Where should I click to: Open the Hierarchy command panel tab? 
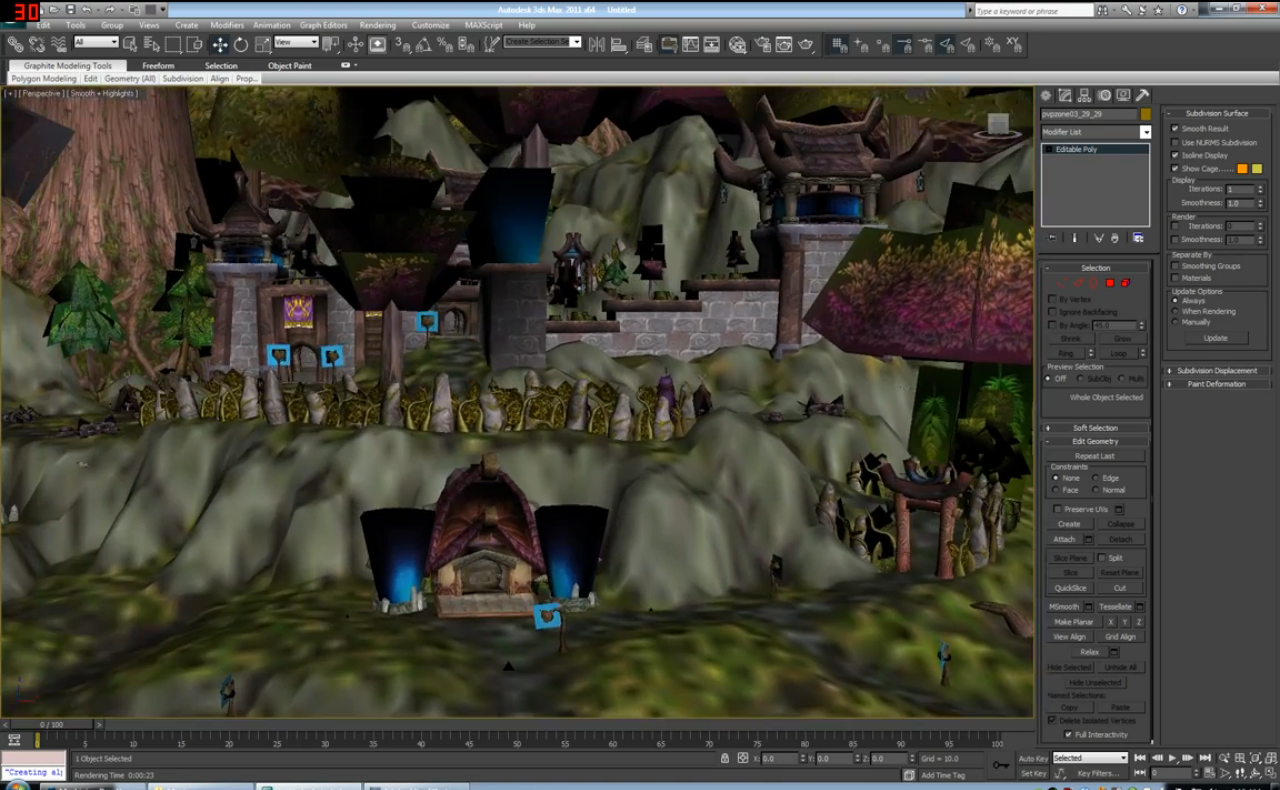coord(1084,96)
